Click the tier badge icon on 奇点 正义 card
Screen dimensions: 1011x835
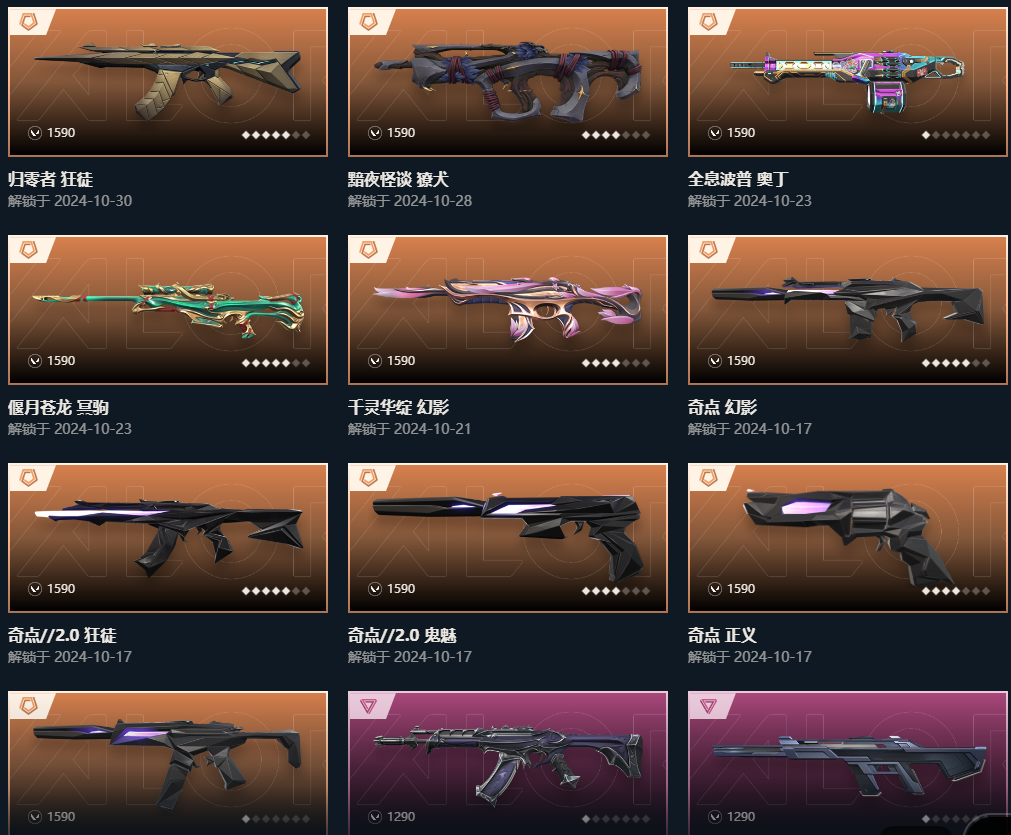pyautogui.click(x=708, y=478)
